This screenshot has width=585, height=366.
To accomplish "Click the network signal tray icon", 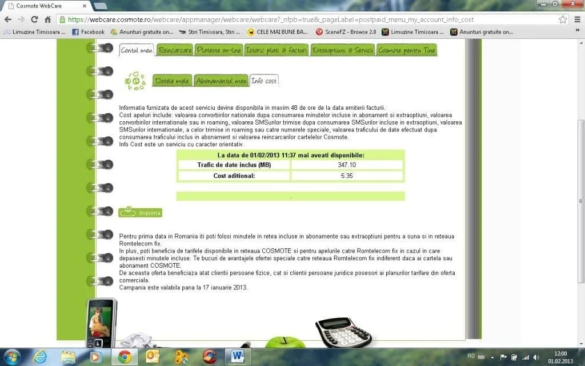I will click(525, 357).
